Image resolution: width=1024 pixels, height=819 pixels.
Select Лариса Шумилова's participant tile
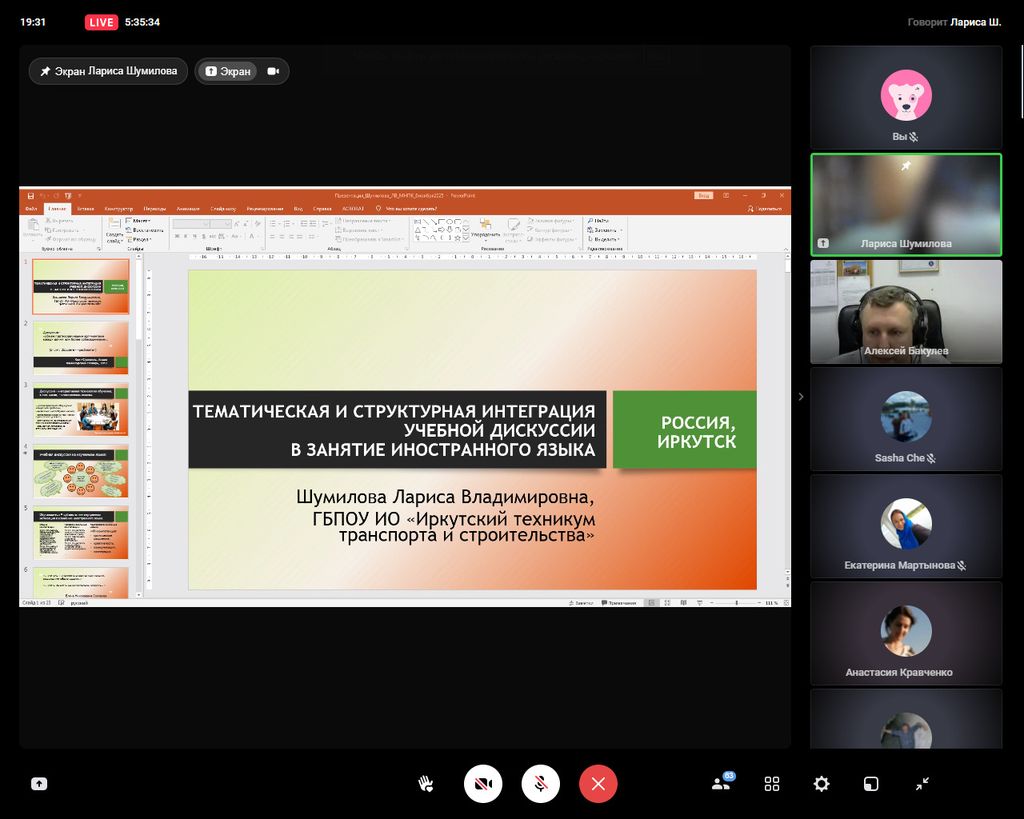(905, 204)
